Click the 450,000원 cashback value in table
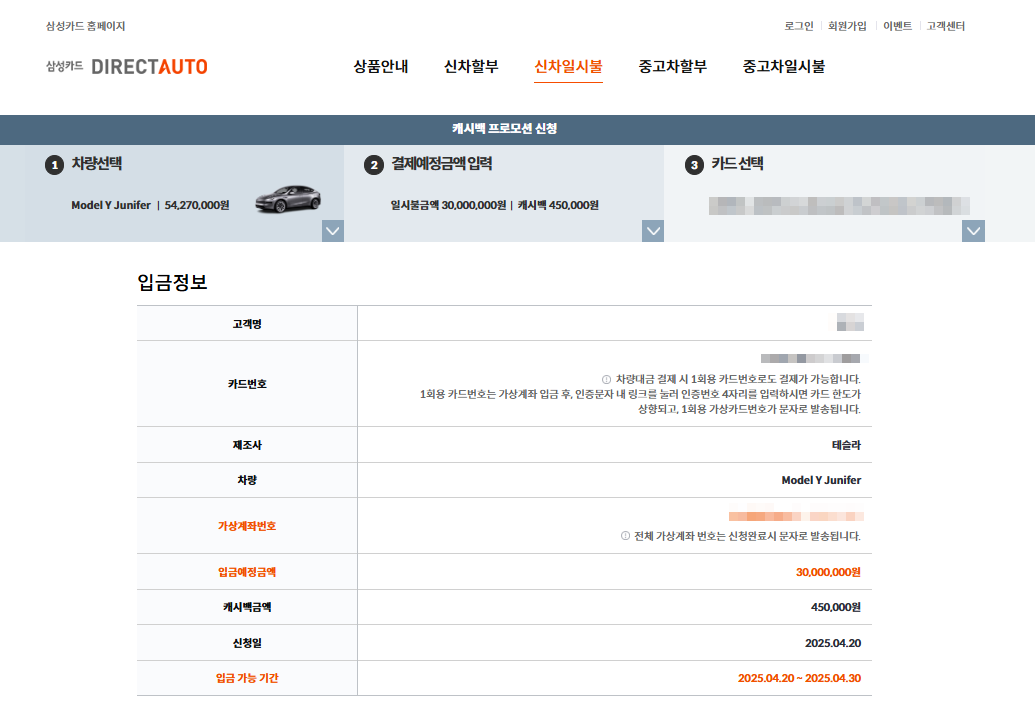This screenshot has height=713, width=1035. click(x=836, y=607)
